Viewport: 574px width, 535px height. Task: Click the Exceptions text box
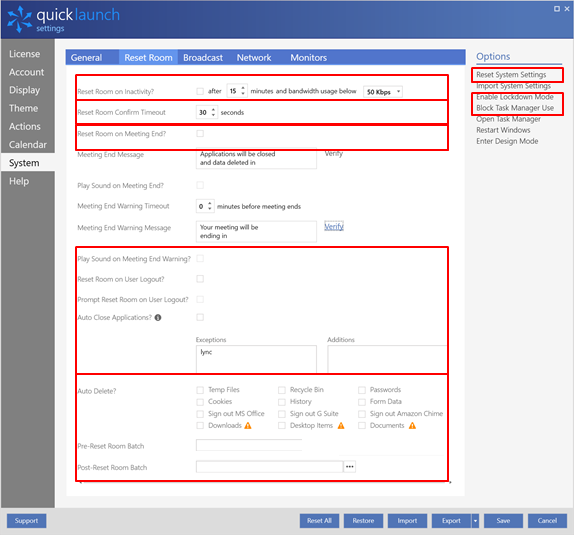tap(256, 359)
